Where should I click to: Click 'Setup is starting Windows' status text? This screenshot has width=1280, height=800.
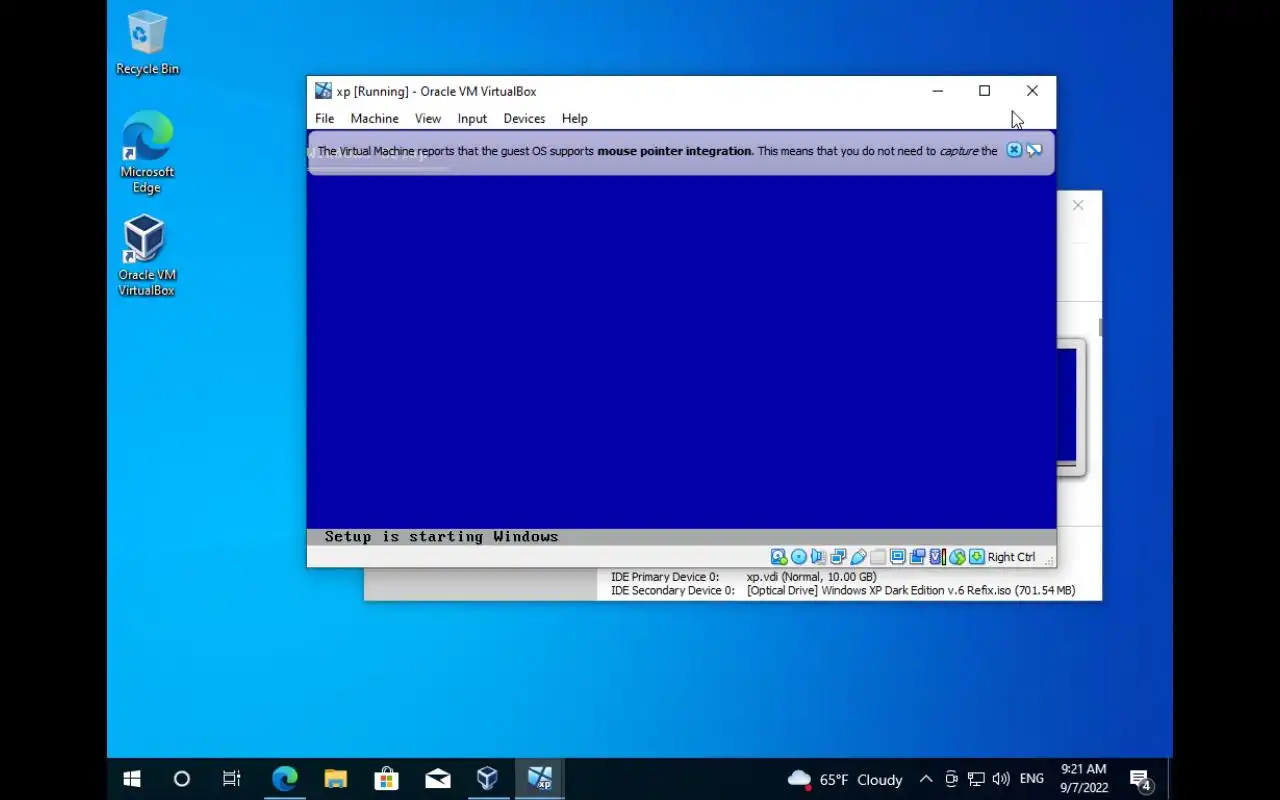click(x=441, y=537)
